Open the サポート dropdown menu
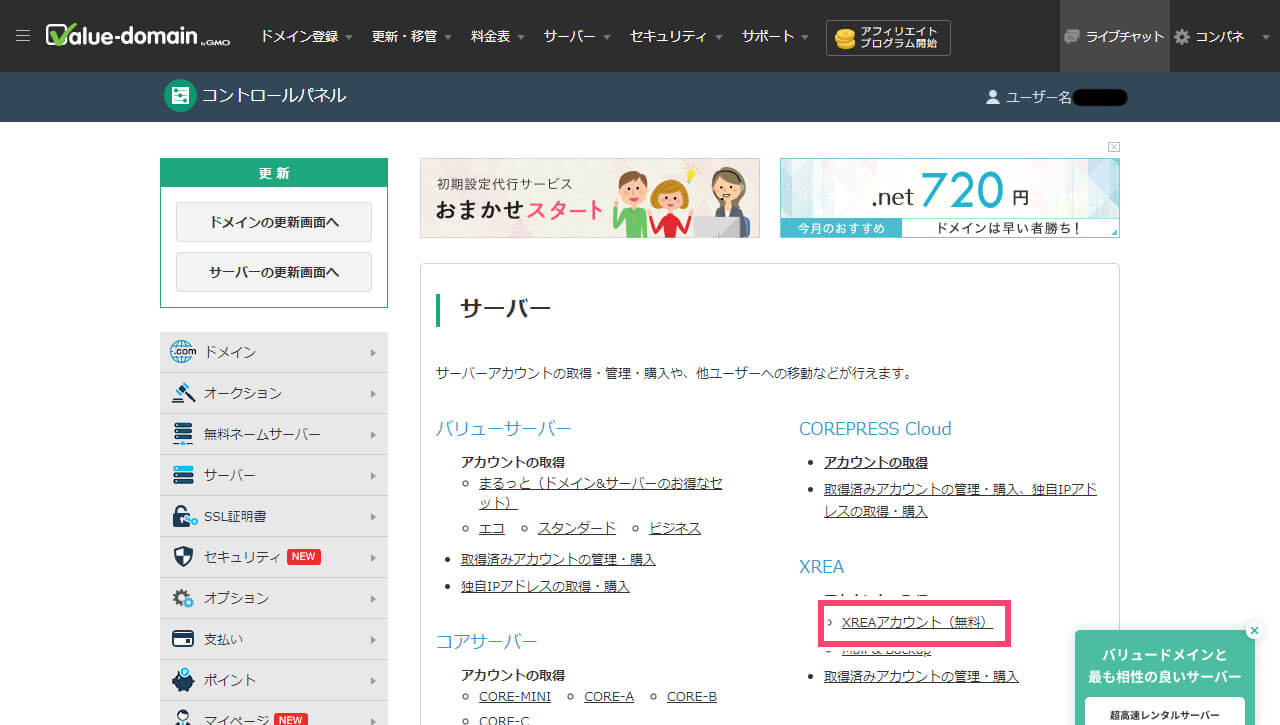1280x725 pixels. (x=775, y=36)
